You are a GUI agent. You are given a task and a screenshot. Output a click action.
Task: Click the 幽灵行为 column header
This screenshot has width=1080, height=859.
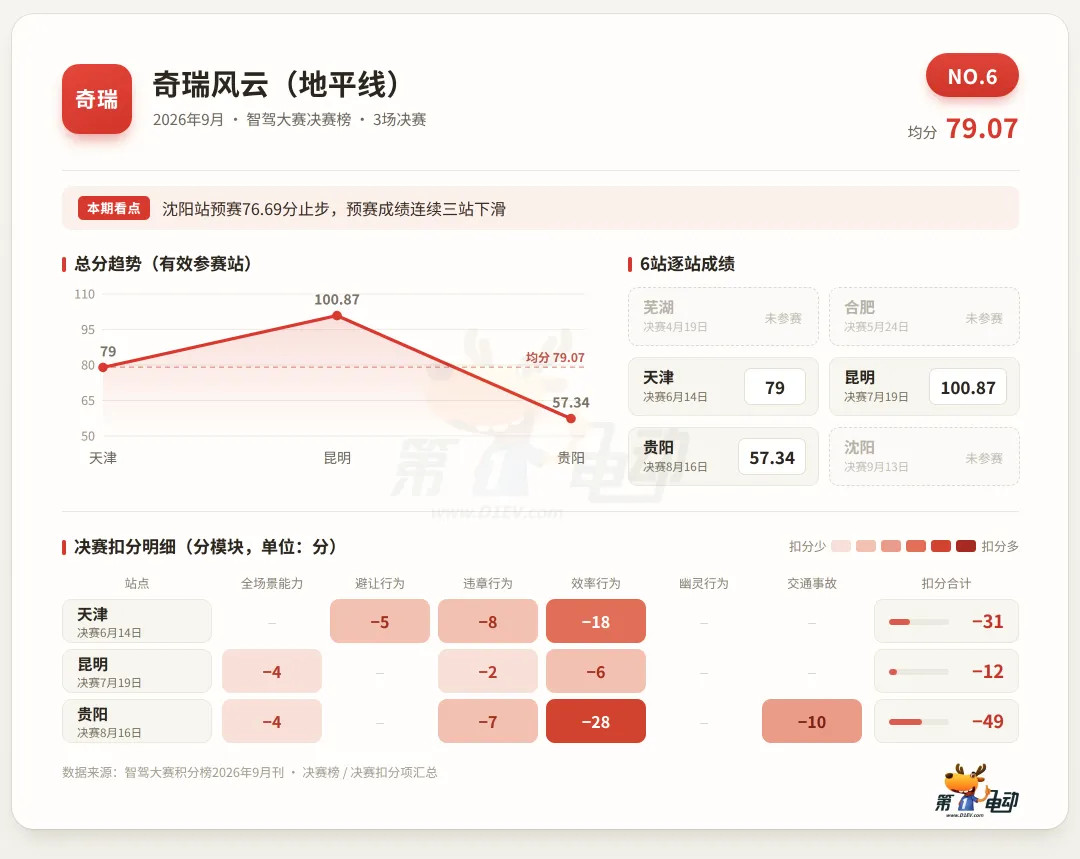[704, 583]
